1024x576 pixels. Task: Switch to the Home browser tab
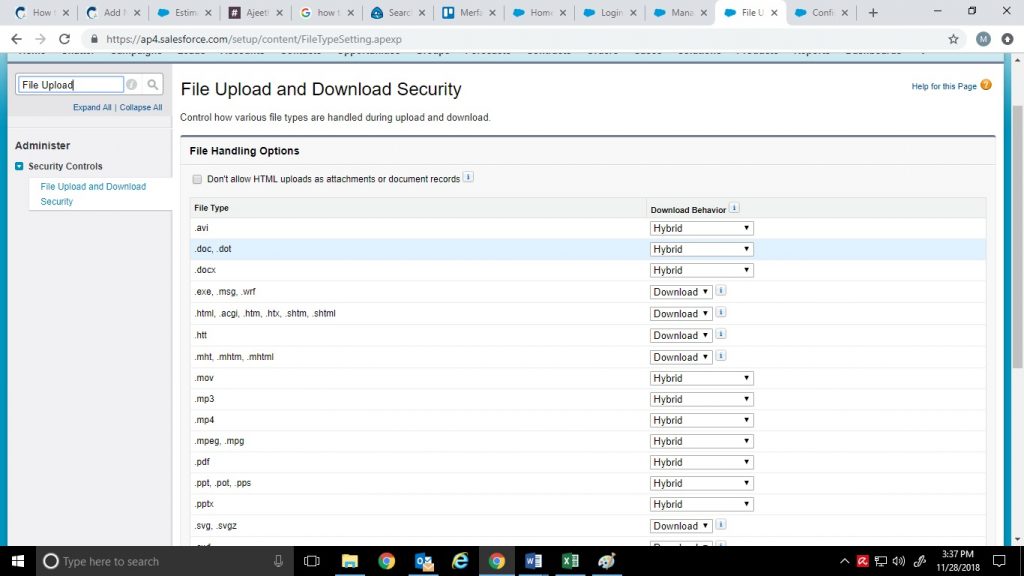540,14
